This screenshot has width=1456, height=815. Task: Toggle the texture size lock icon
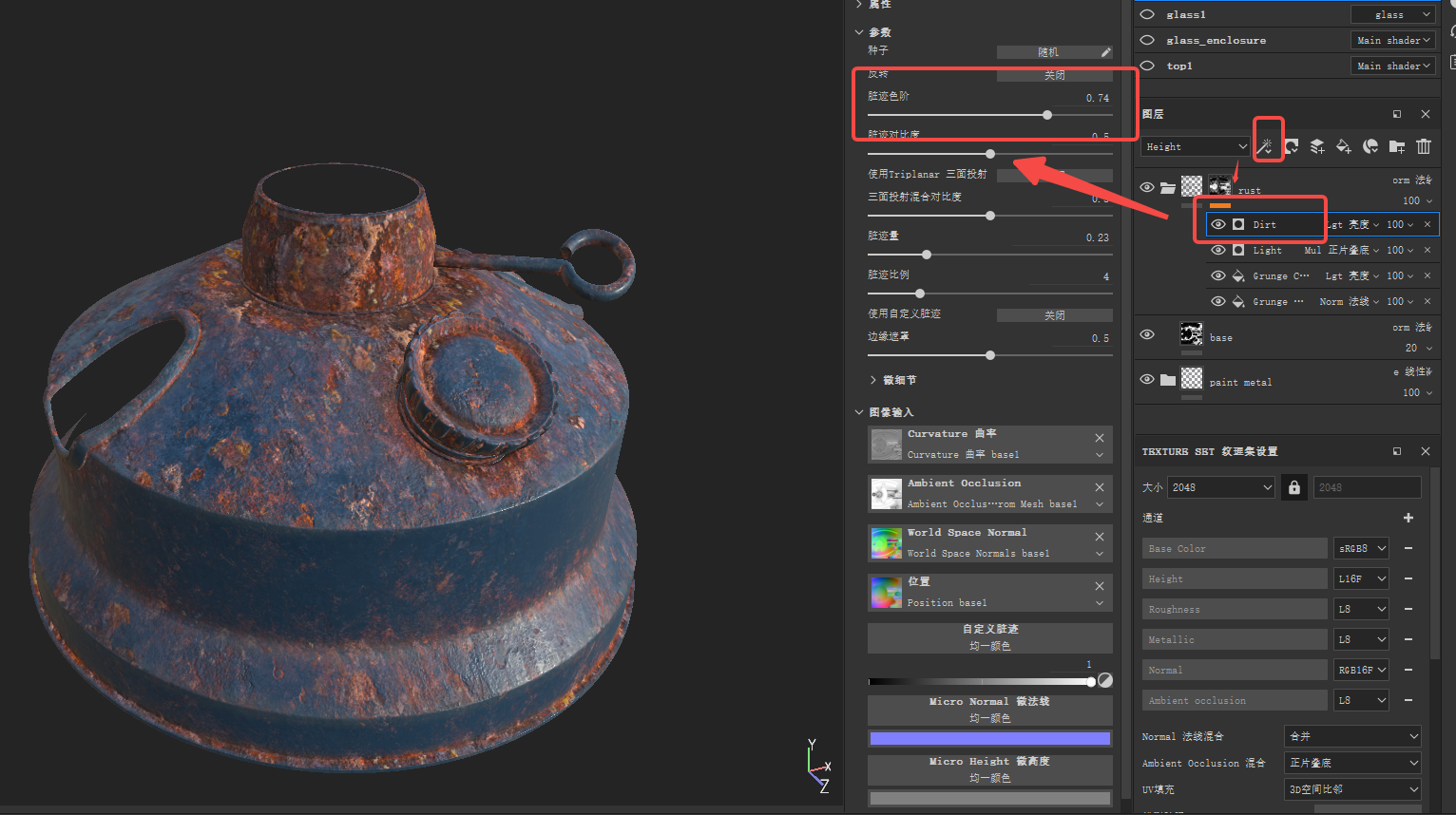1293,487
